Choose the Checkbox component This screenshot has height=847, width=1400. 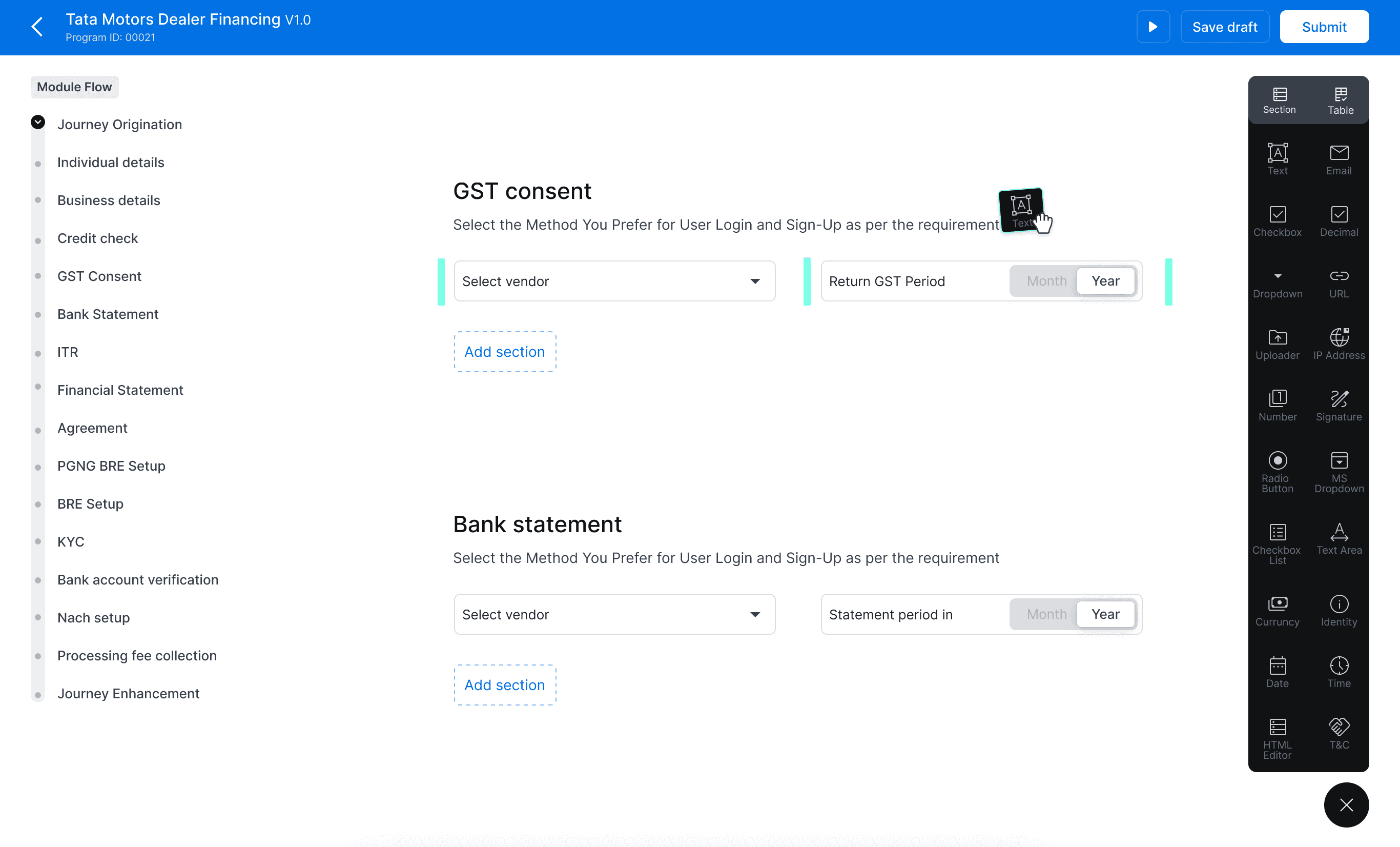pos(1278,221)
